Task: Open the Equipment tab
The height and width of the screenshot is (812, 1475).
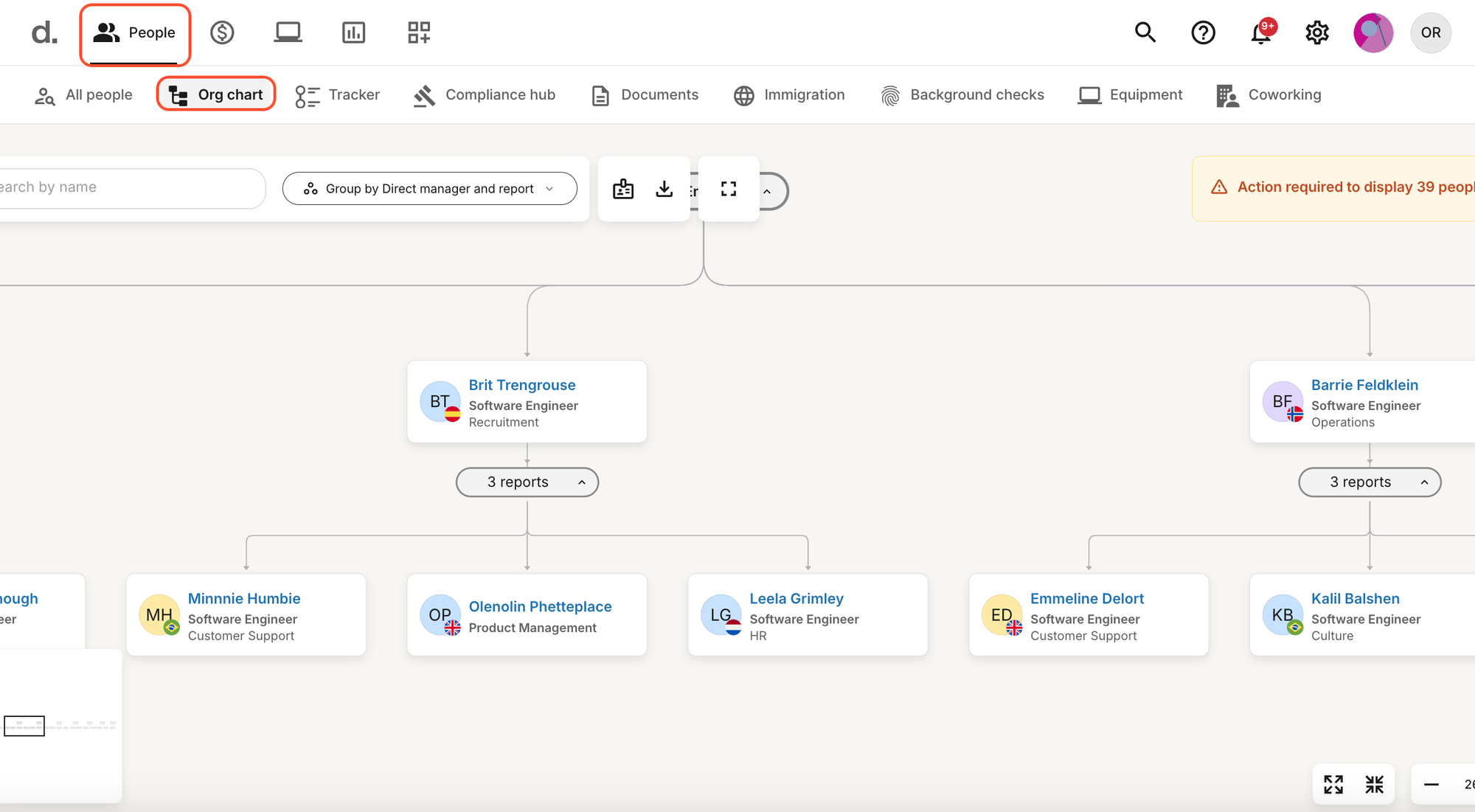Action: pyautogui.click(x=1130, y=95)
